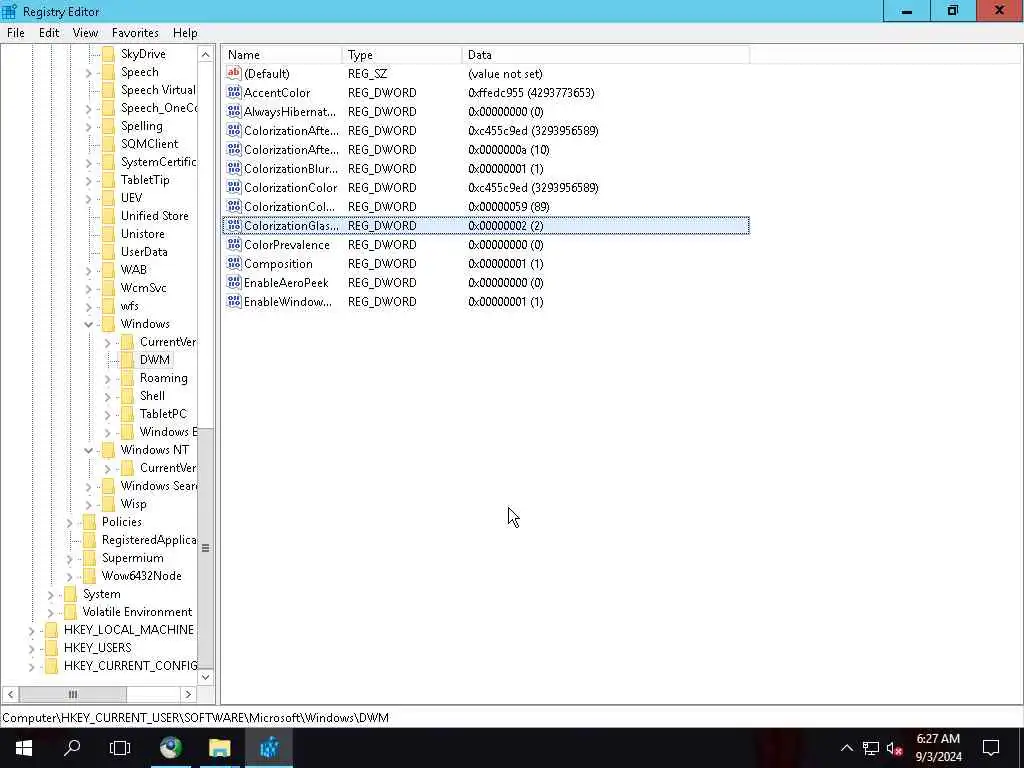This screenshot has width=1024, height=768.
Task: Click the EnableWindow... value icon
Action: (234, 302)
